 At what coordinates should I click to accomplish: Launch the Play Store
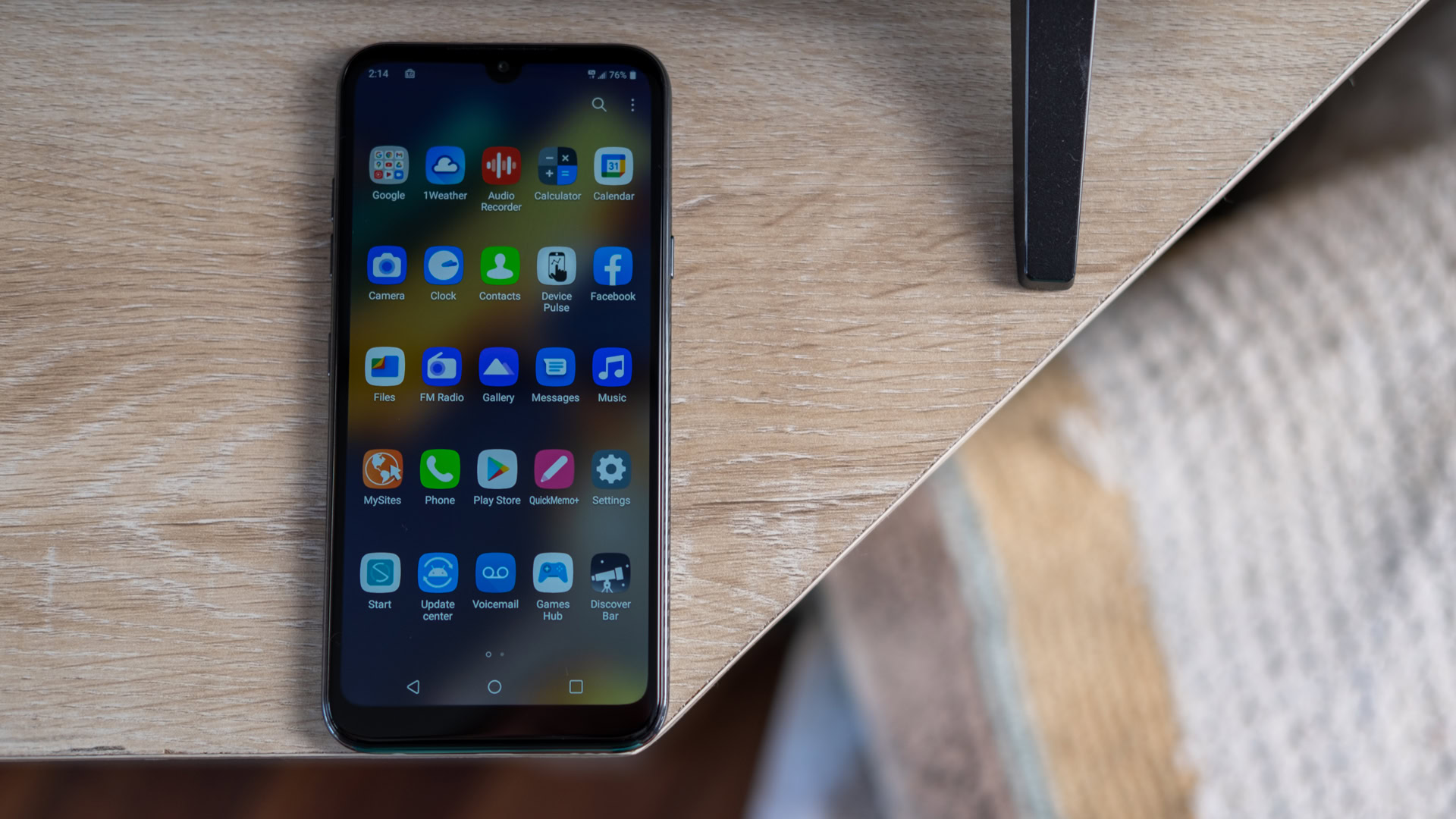(496, 470)
